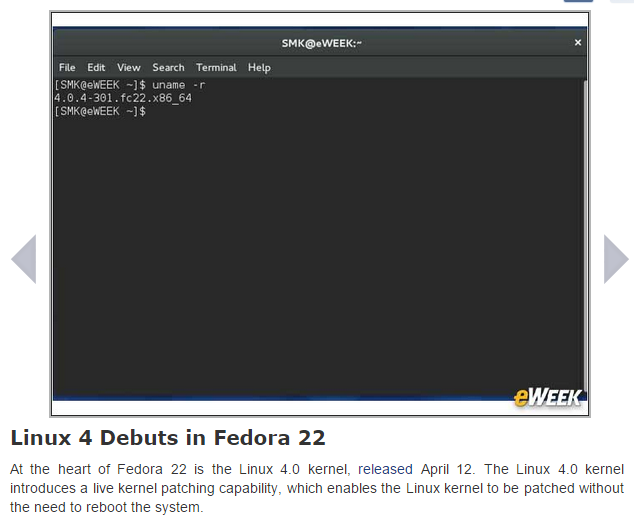
Task: Click the Fedora 22 terminal slide image
Action: pyautogui.click(x=320, y=214)
